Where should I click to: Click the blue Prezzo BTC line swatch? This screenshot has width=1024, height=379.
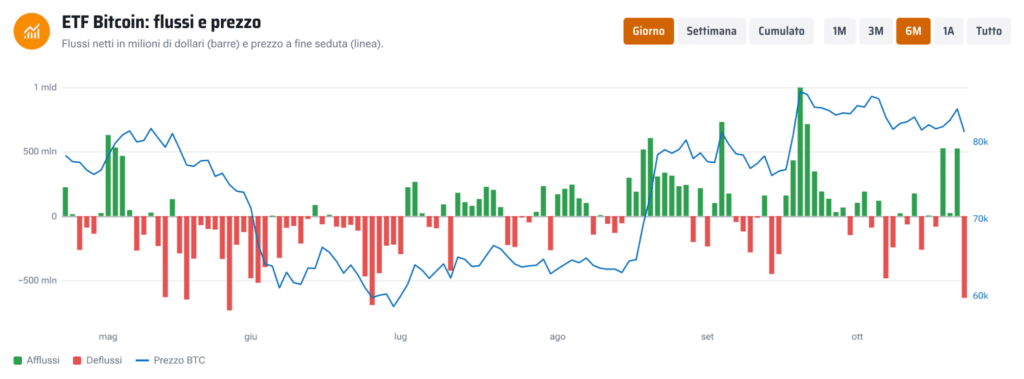point(142,360)
